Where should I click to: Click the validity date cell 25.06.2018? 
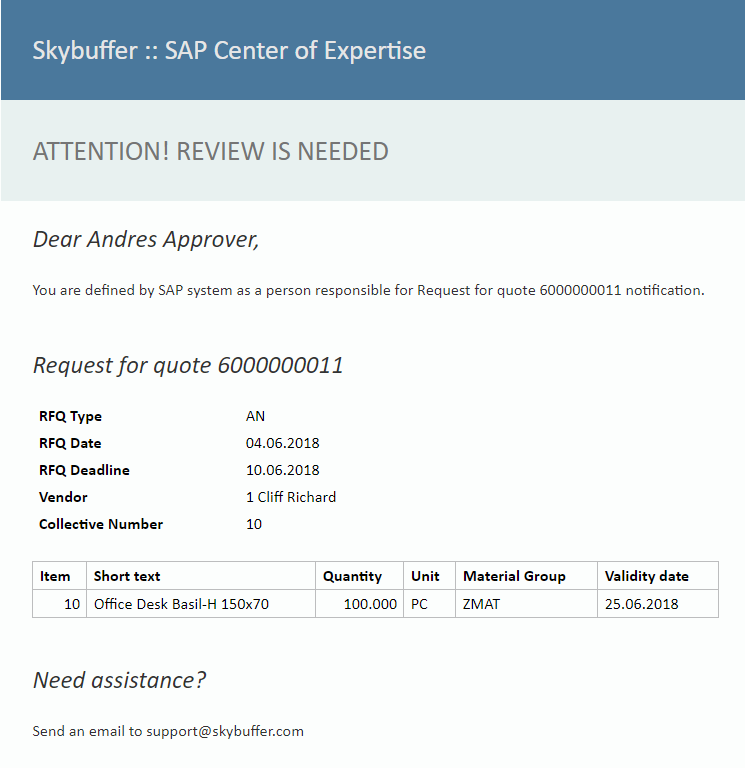coord(641,604)
